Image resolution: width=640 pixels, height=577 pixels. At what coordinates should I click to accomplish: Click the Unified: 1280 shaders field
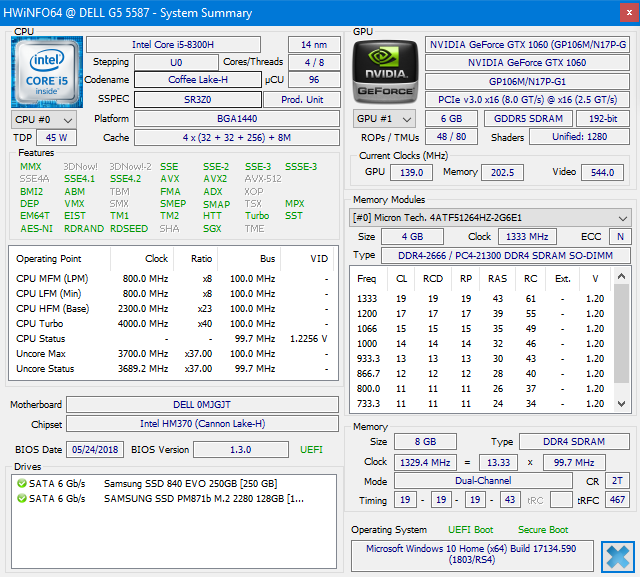(580, 137)
